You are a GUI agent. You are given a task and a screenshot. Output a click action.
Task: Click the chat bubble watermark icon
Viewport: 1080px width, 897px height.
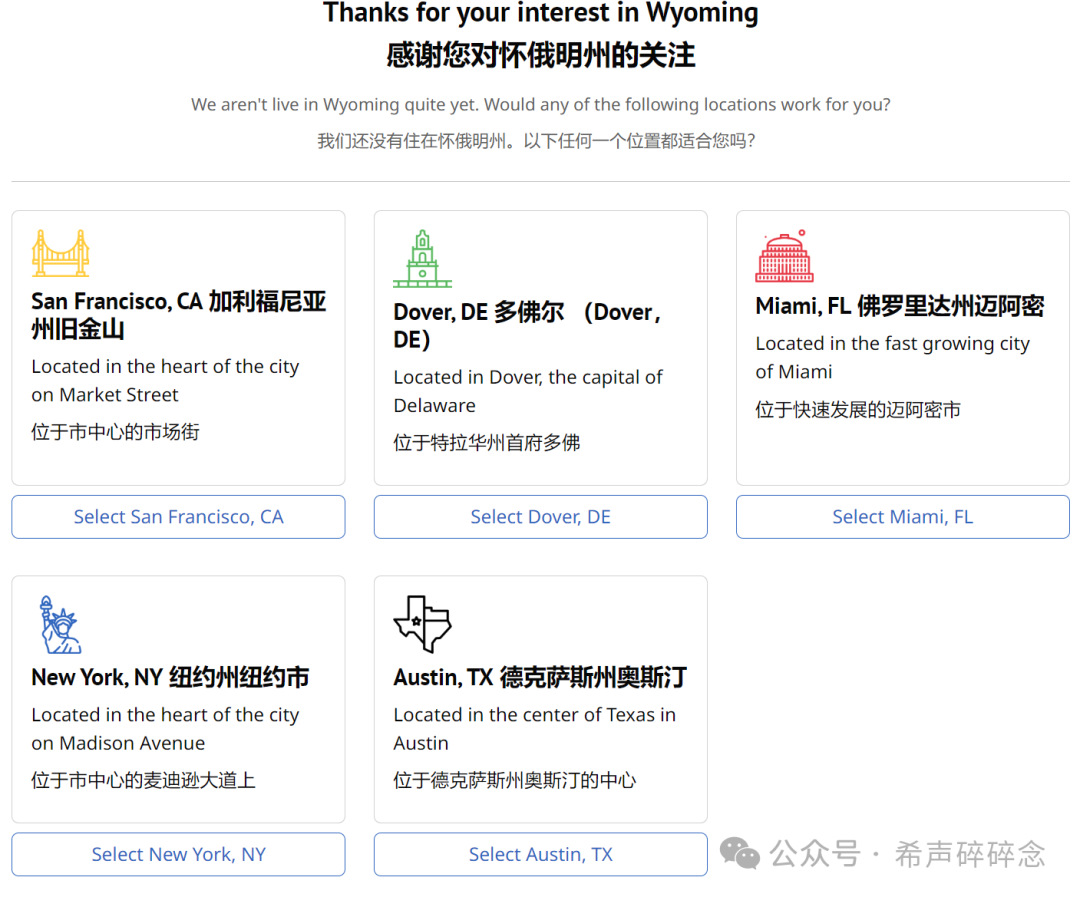(740, 853)
